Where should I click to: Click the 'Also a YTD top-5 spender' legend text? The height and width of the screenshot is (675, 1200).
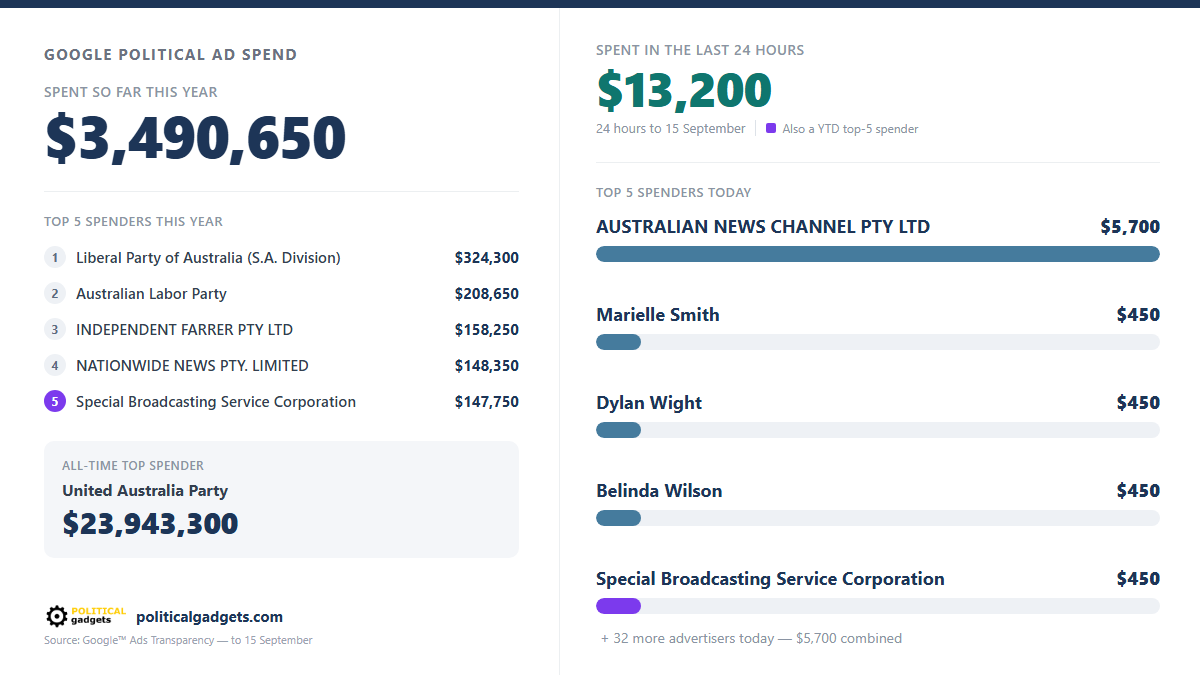(x=850, y=129)
